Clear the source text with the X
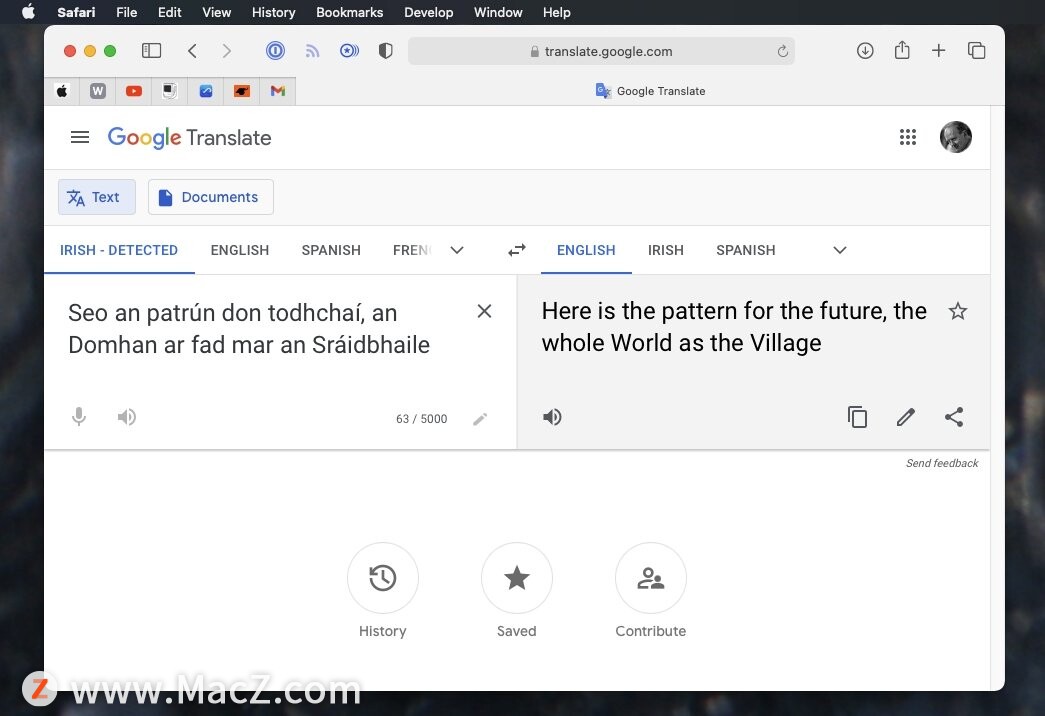 pyautogui.click(x=485, y=311)
